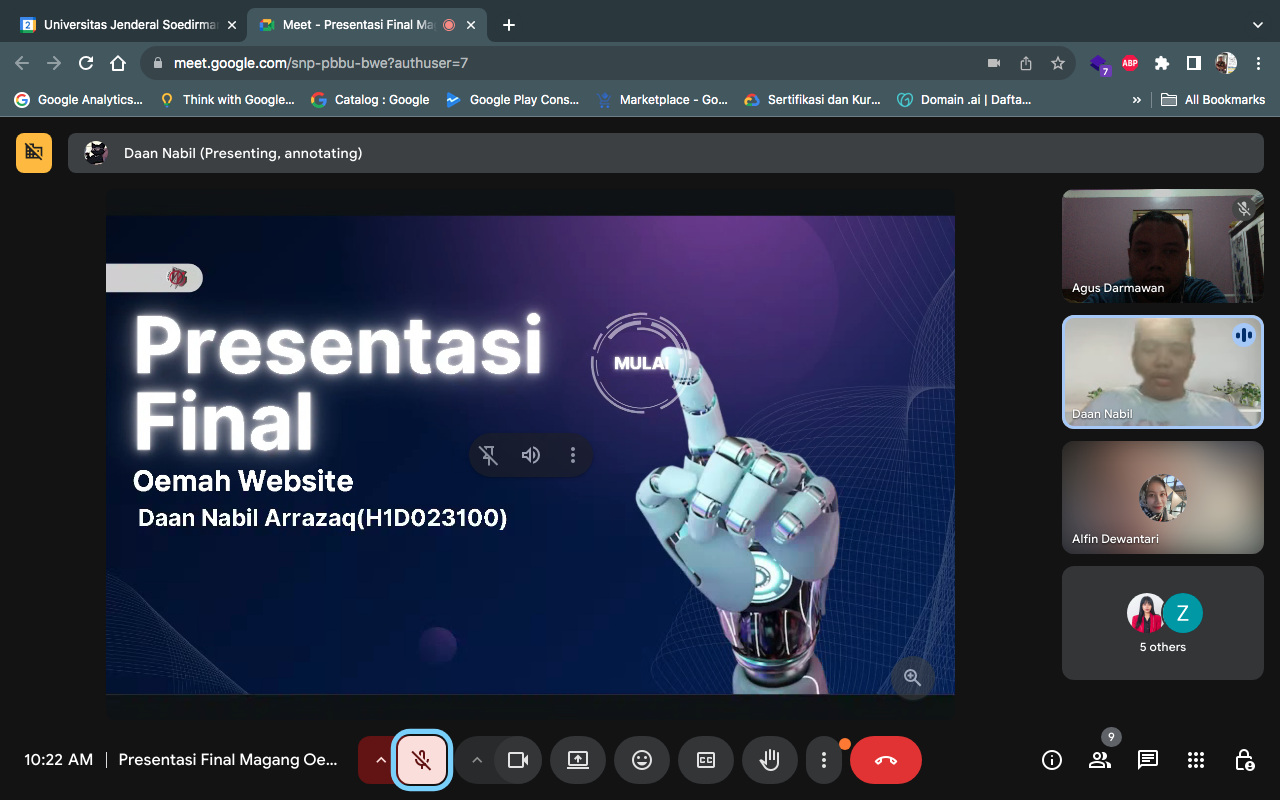1280x800 pixels.
Task: Show meeting details info icon
Action: click(1052, 760)
